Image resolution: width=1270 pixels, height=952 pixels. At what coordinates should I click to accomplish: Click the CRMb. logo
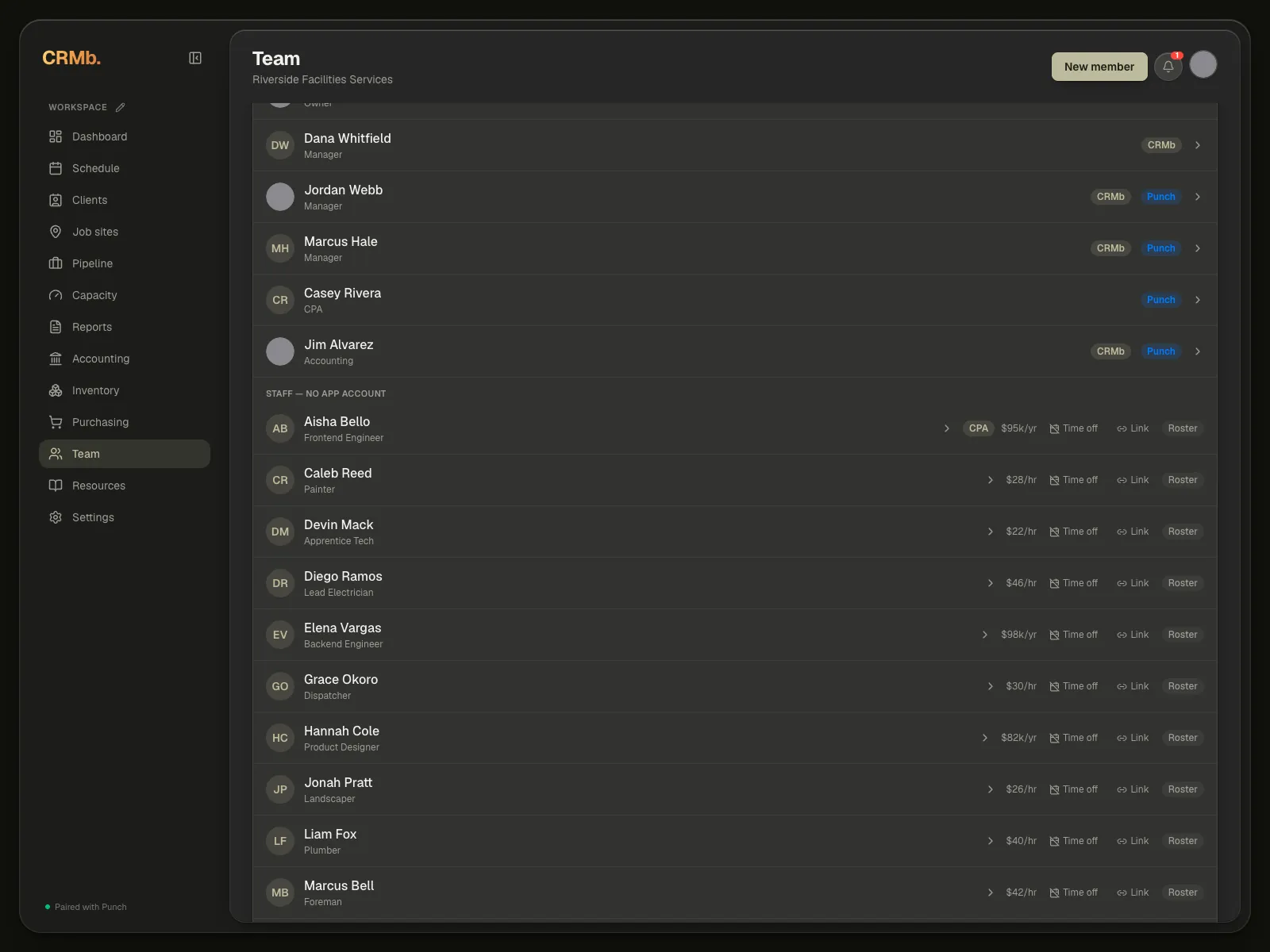tap(71, 58)
